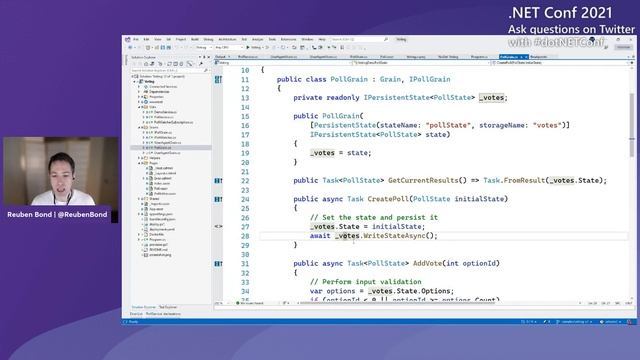Click the angle-bracket gutter icon on line 27
This screenshot has height=360, width=640.
click(218, 226)
